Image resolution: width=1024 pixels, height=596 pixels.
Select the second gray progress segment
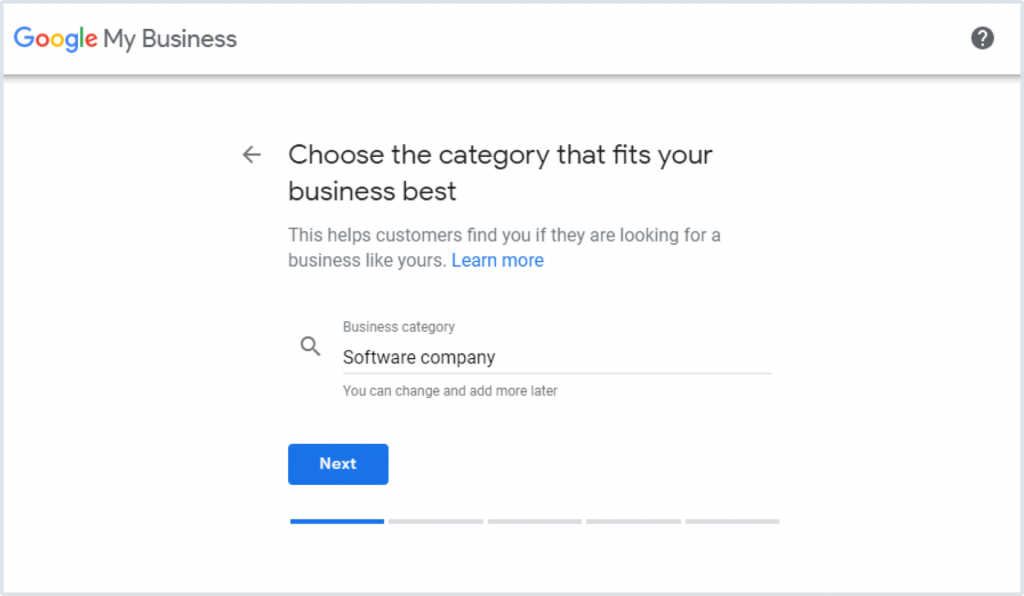tap(435, 521)
